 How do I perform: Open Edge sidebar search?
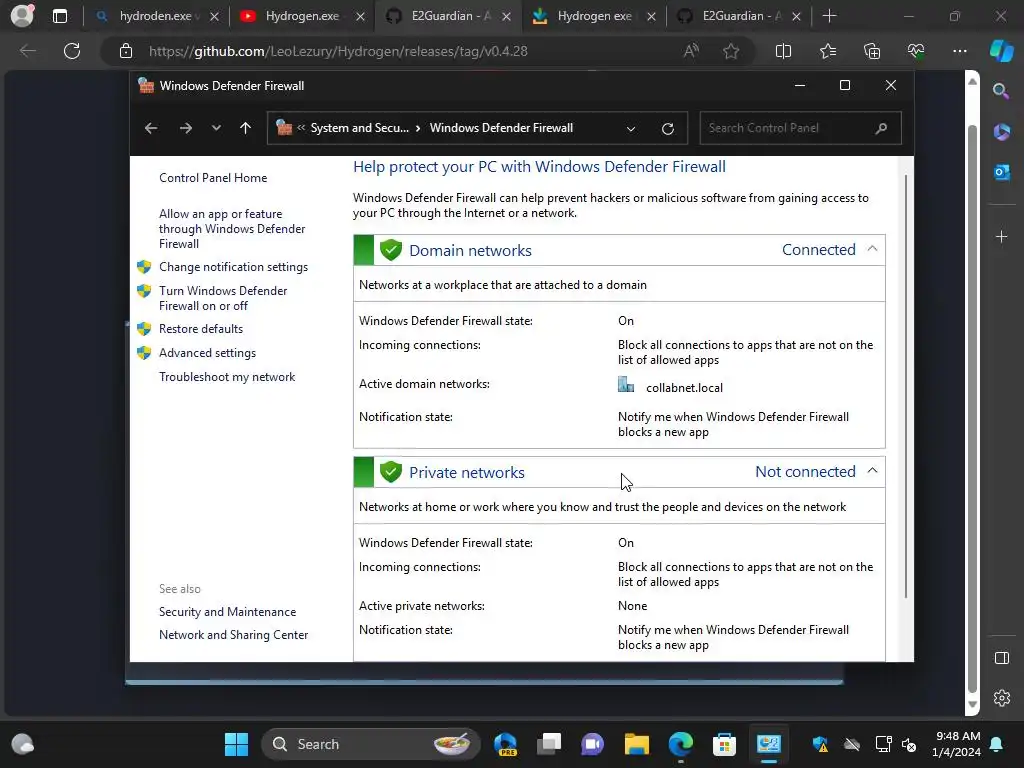click(1001, 91)
